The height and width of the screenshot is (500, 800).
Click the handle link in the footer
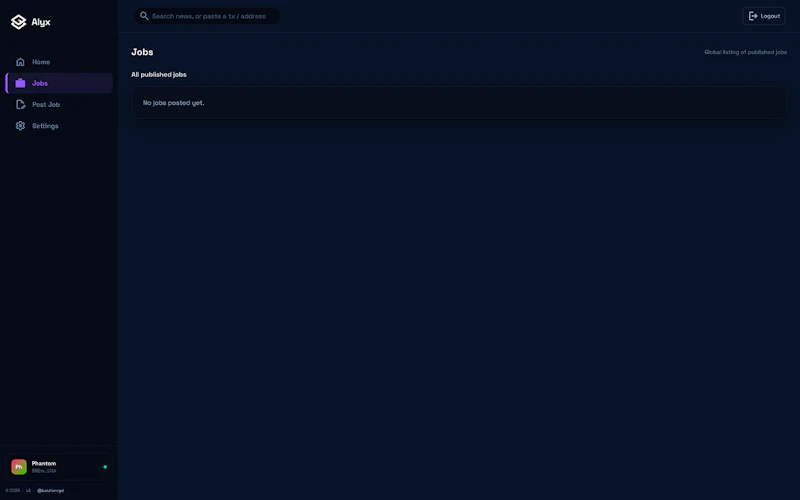point(51,491)
